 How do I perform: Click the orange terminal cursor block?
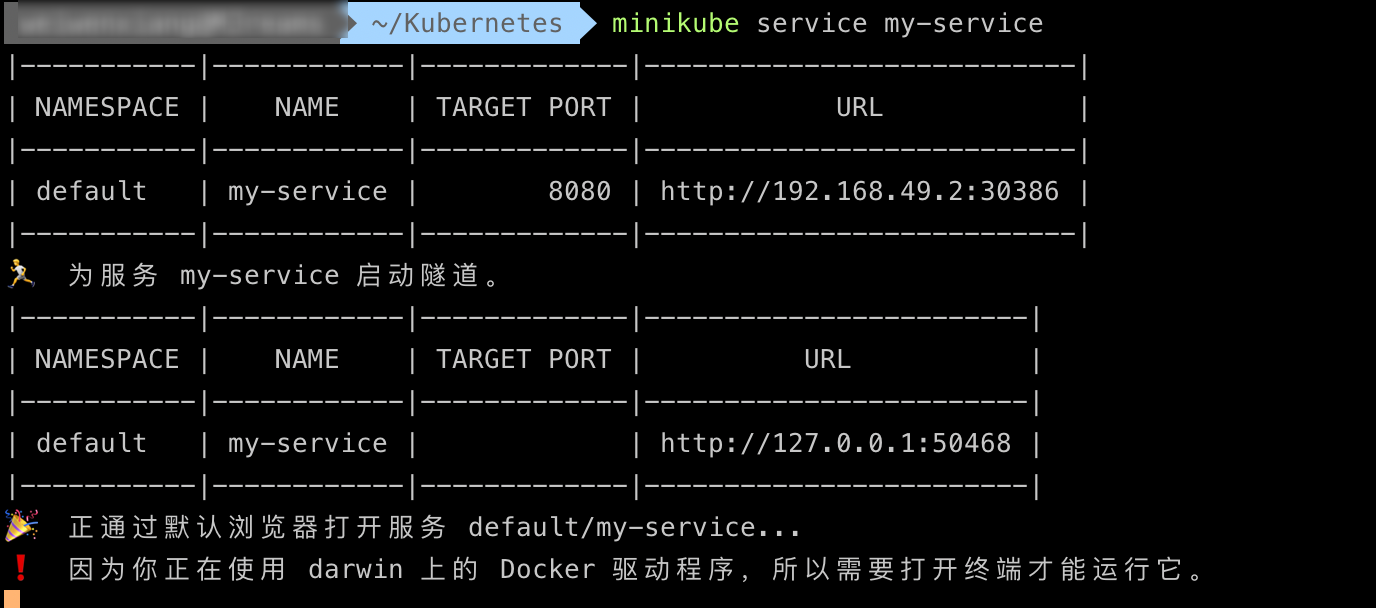coord(12,599)
